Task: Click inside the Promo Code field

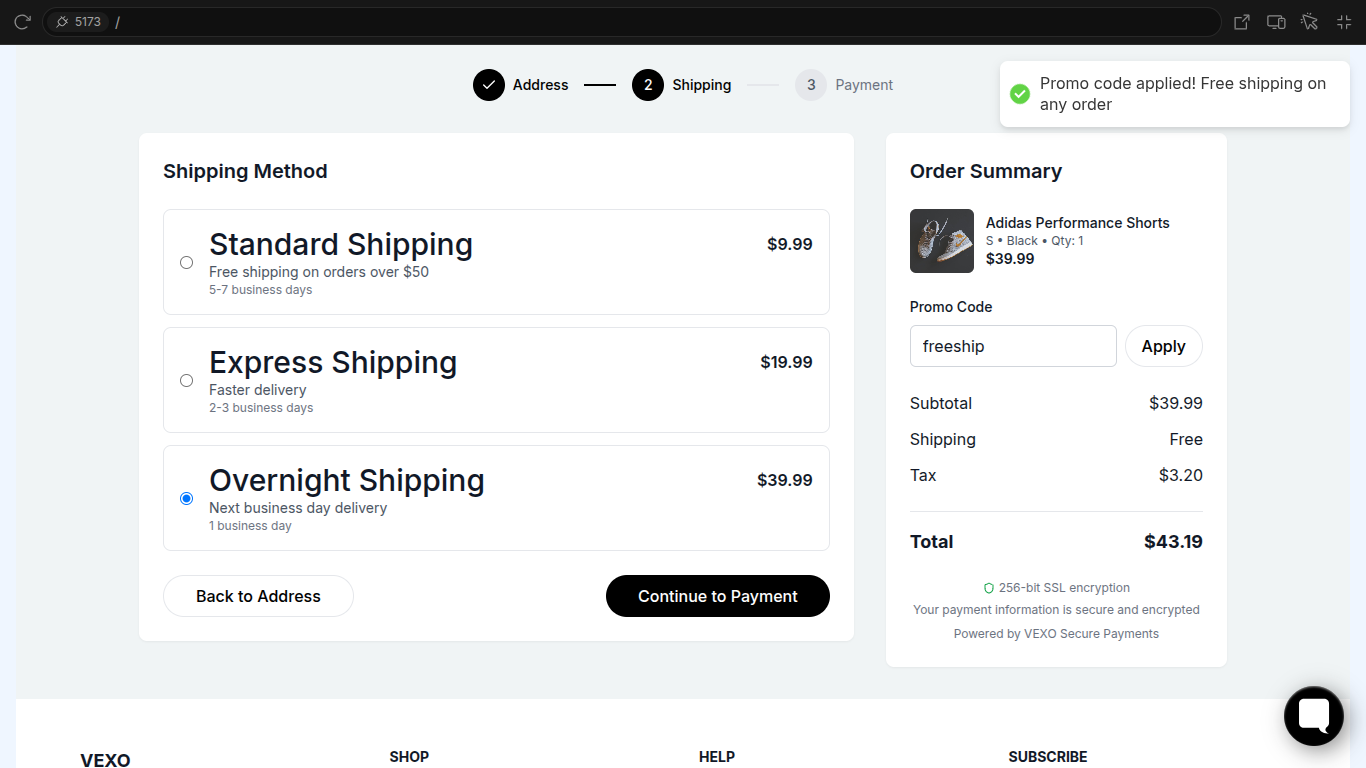Action: (1012, 345)
